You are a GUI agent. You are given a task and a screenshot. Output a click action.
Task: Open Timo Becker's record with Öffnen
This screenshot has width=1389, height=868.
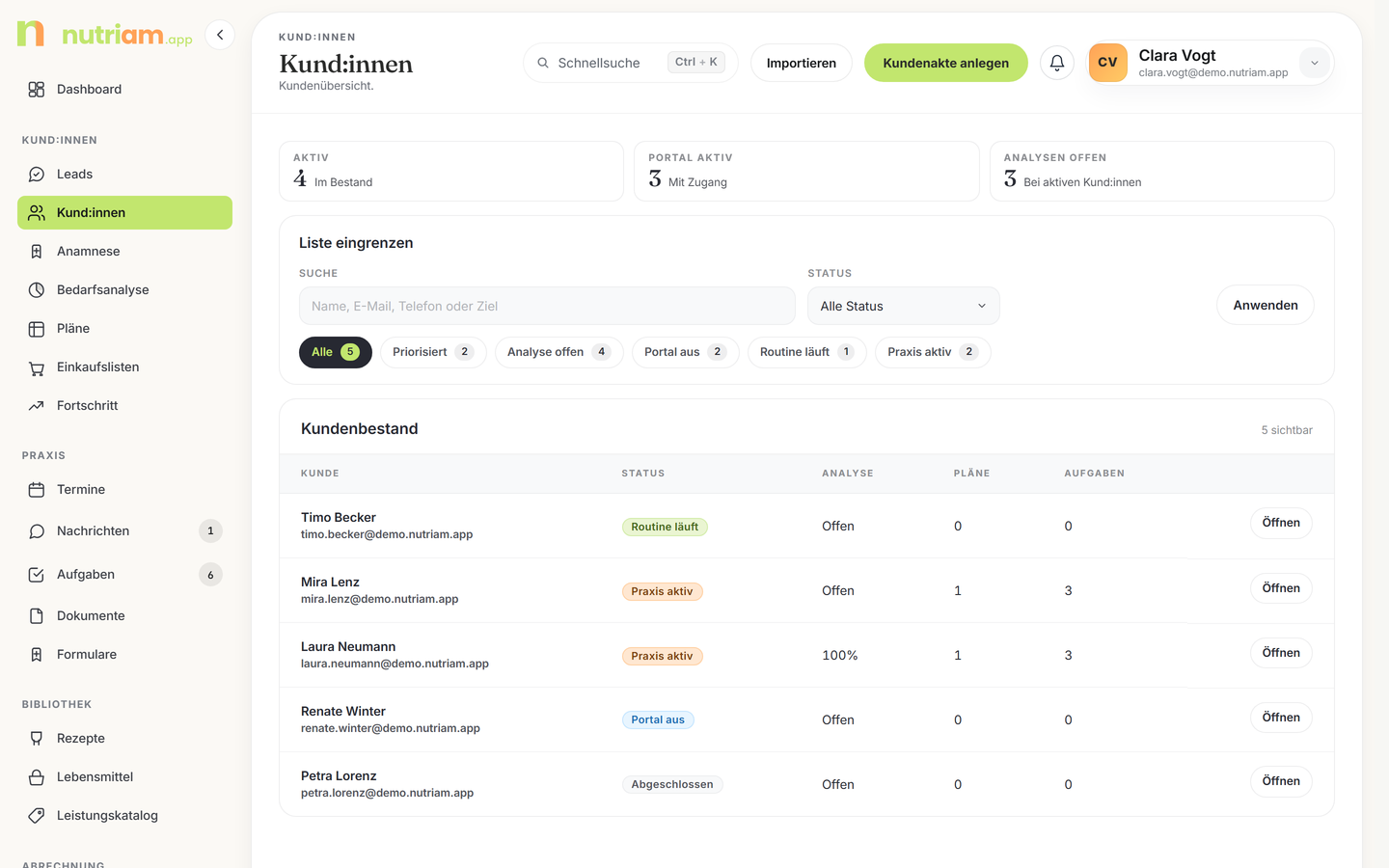pyautogui.click(x=1281, y=523)
